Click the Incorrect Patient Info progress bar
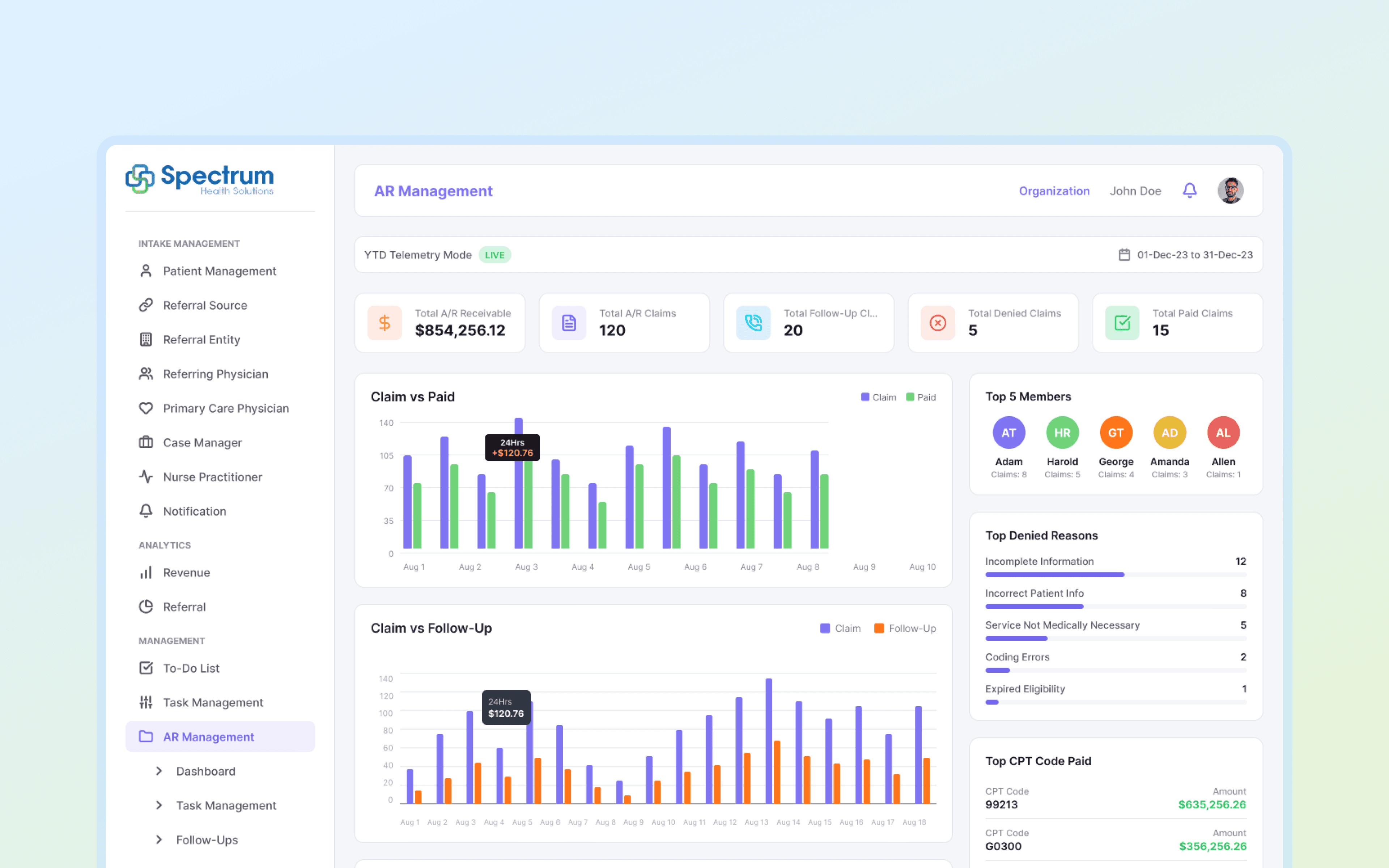 pyautogui.click(x=1116, y=607)
